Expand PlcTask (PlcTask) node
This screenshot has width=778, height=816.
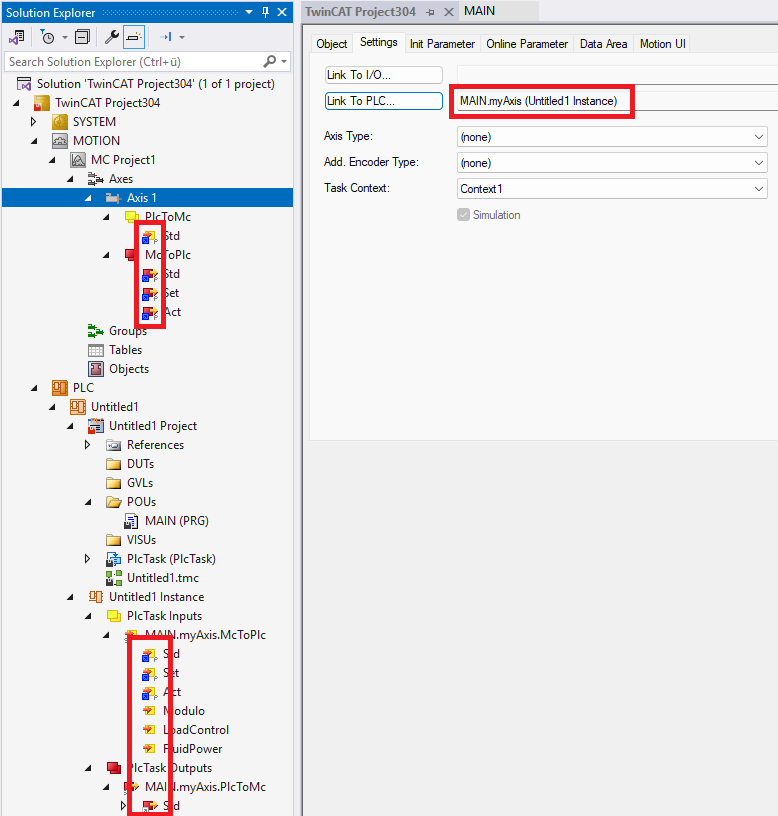[x=87, y=559]
